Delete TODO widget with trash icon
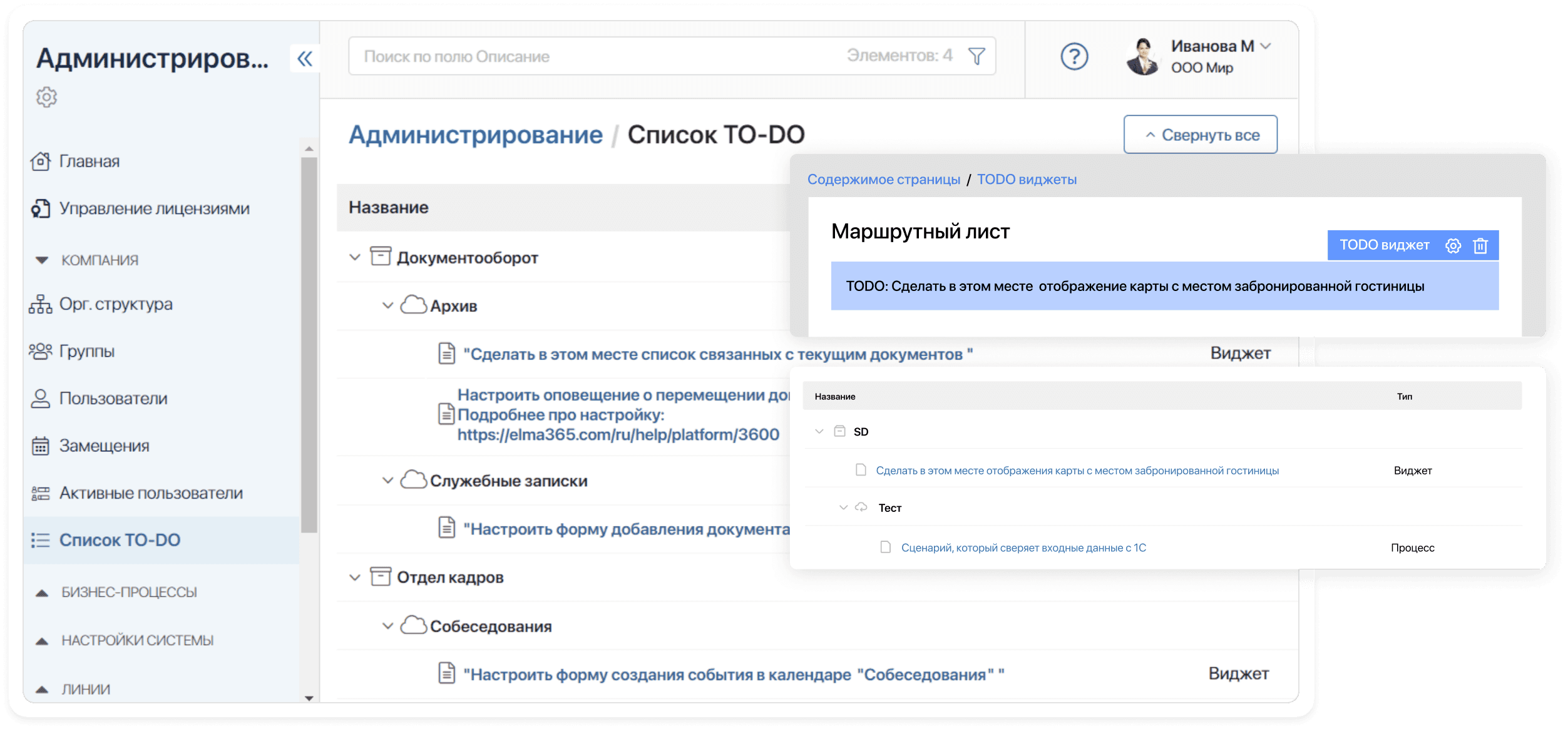The width and height of the screenshot is (1568, 729). coord(1480,246)
